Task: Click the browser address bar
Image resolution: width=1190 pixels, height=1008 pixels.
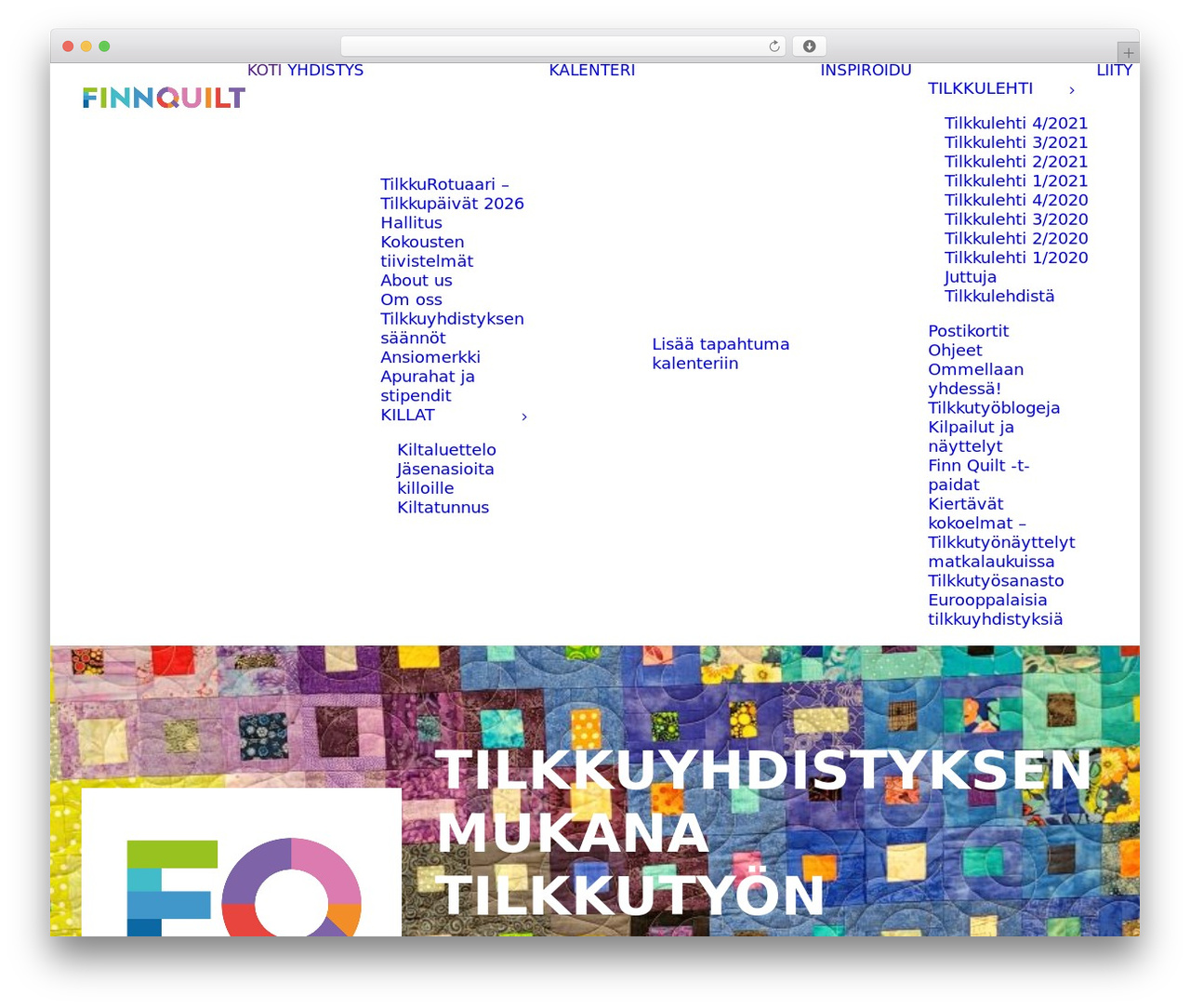Action: click(x=563, y=46)
